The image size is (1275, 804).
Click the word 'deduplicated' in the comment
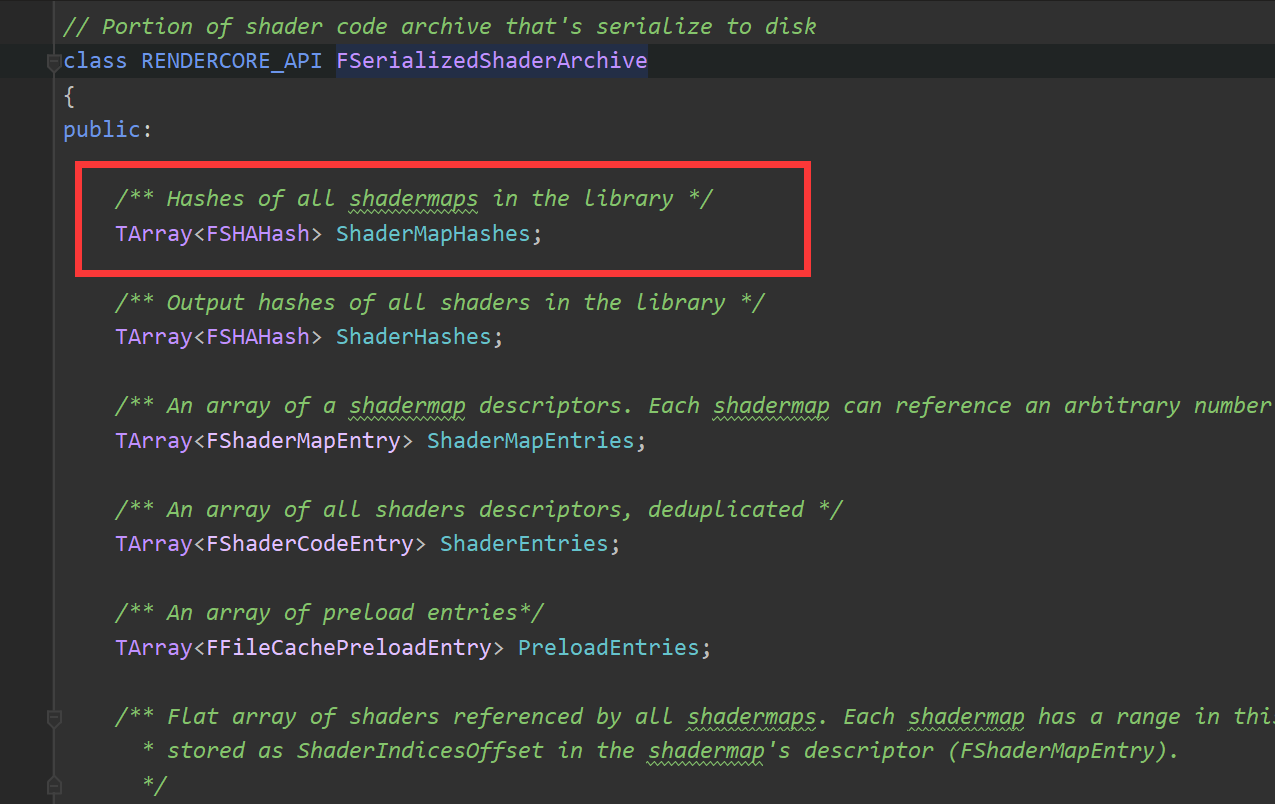click(725, 509)
